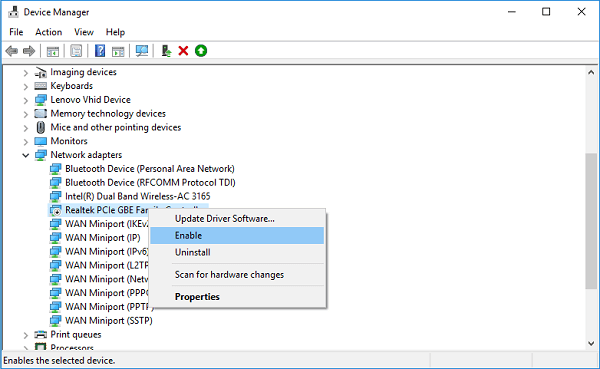Viewport: 600px width, 369px height.
Task: Click the Print queues printer icon
Action: click(x=41, y=335)
